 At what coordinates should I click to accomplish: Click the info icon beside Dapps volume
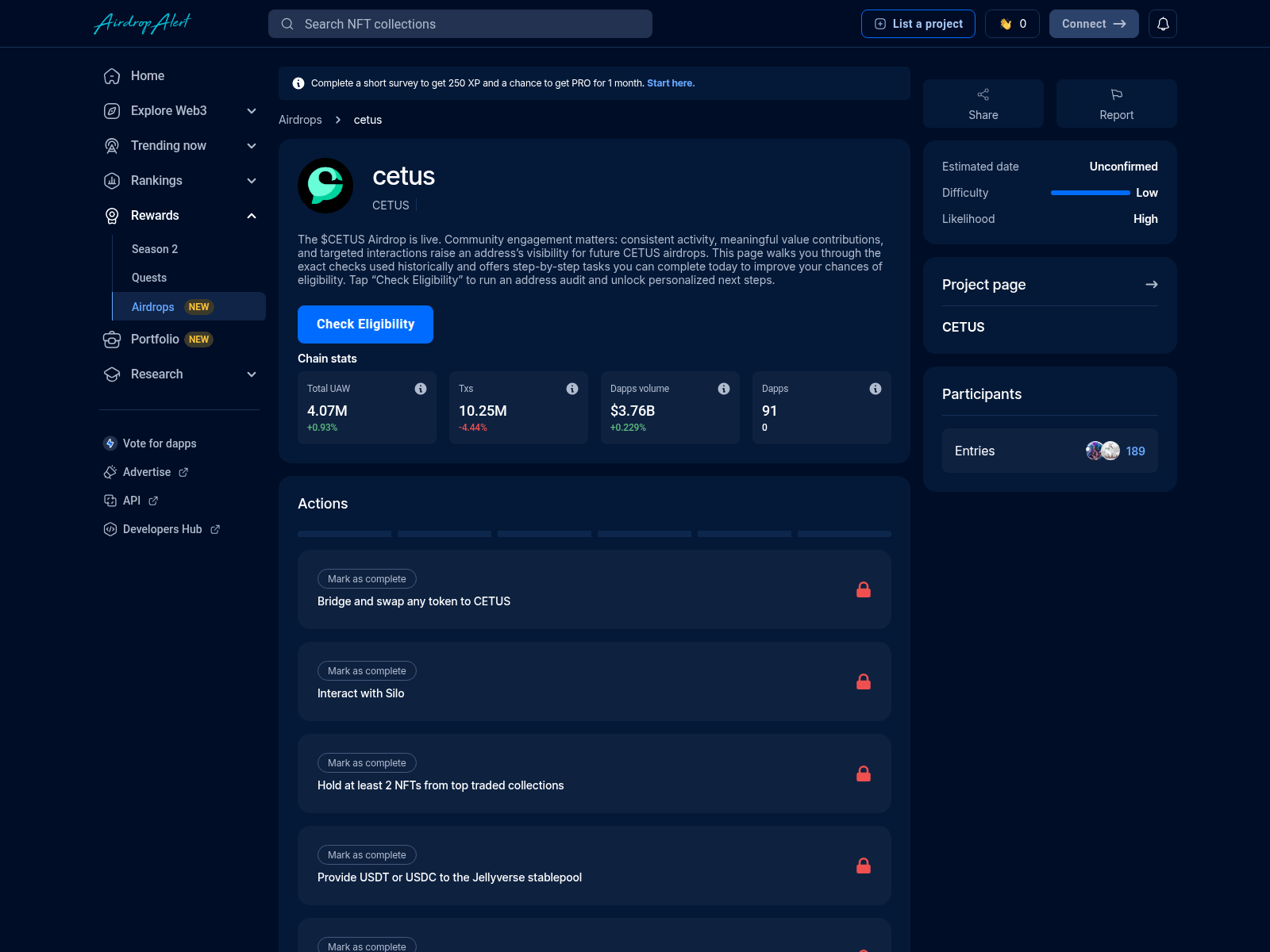[723, 389]
